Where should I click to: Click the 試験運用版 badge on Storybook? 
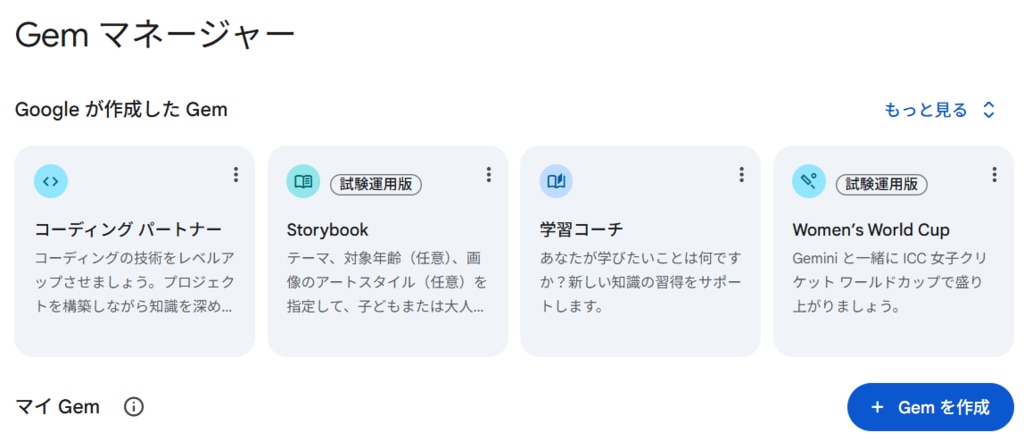tap(376, 184)
